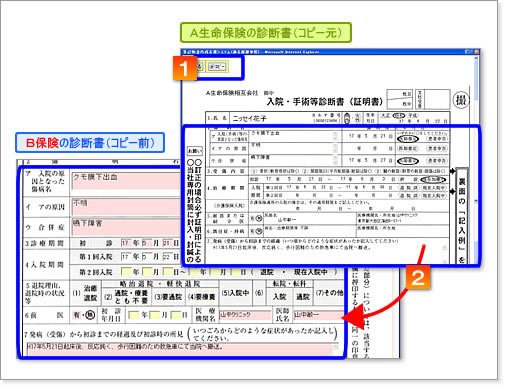The image size is (509, 389).
Task: Choose 退院 option in 第2回入院 row
Action: click(x=267, y=272)
